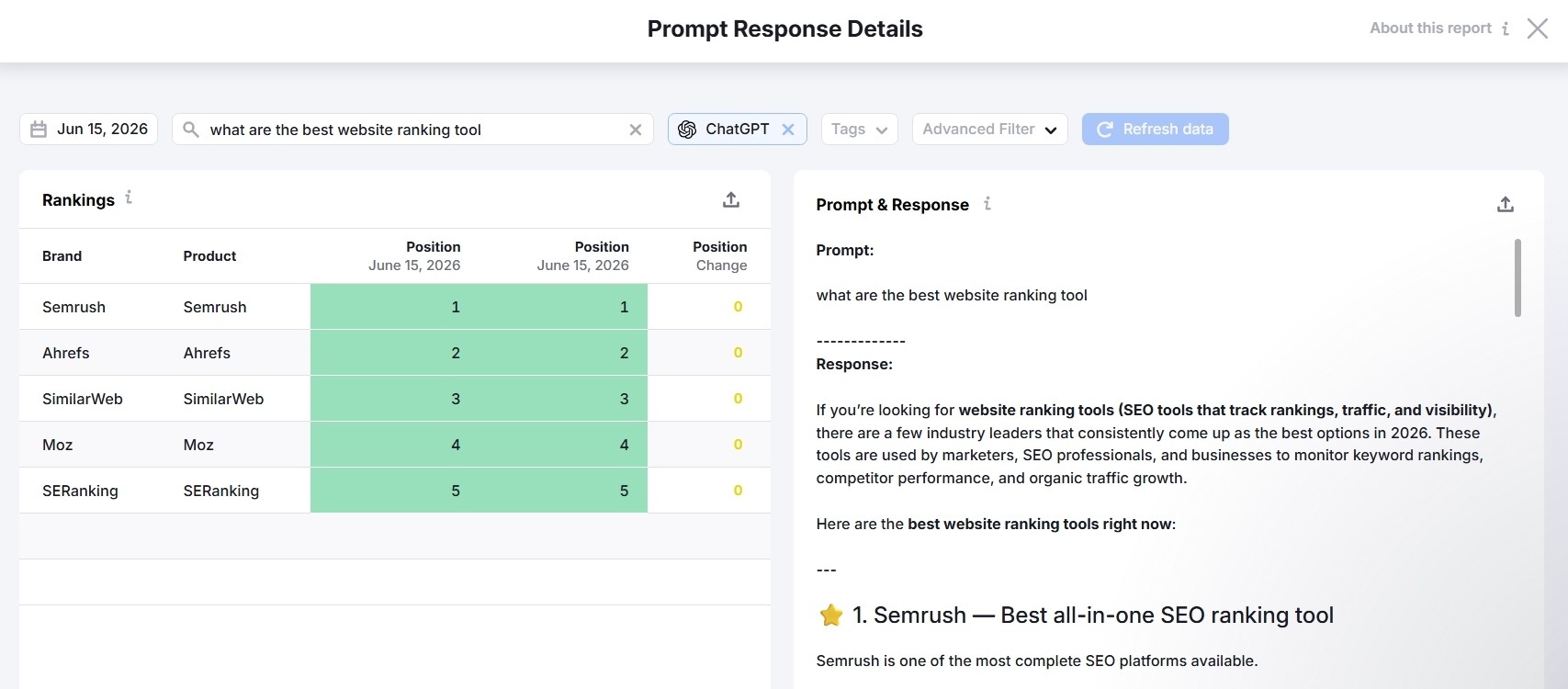Viewport: 1568px width, 689px height.
Task: Select the Ahrefs brand cell
Action: [x=66, y=353]
